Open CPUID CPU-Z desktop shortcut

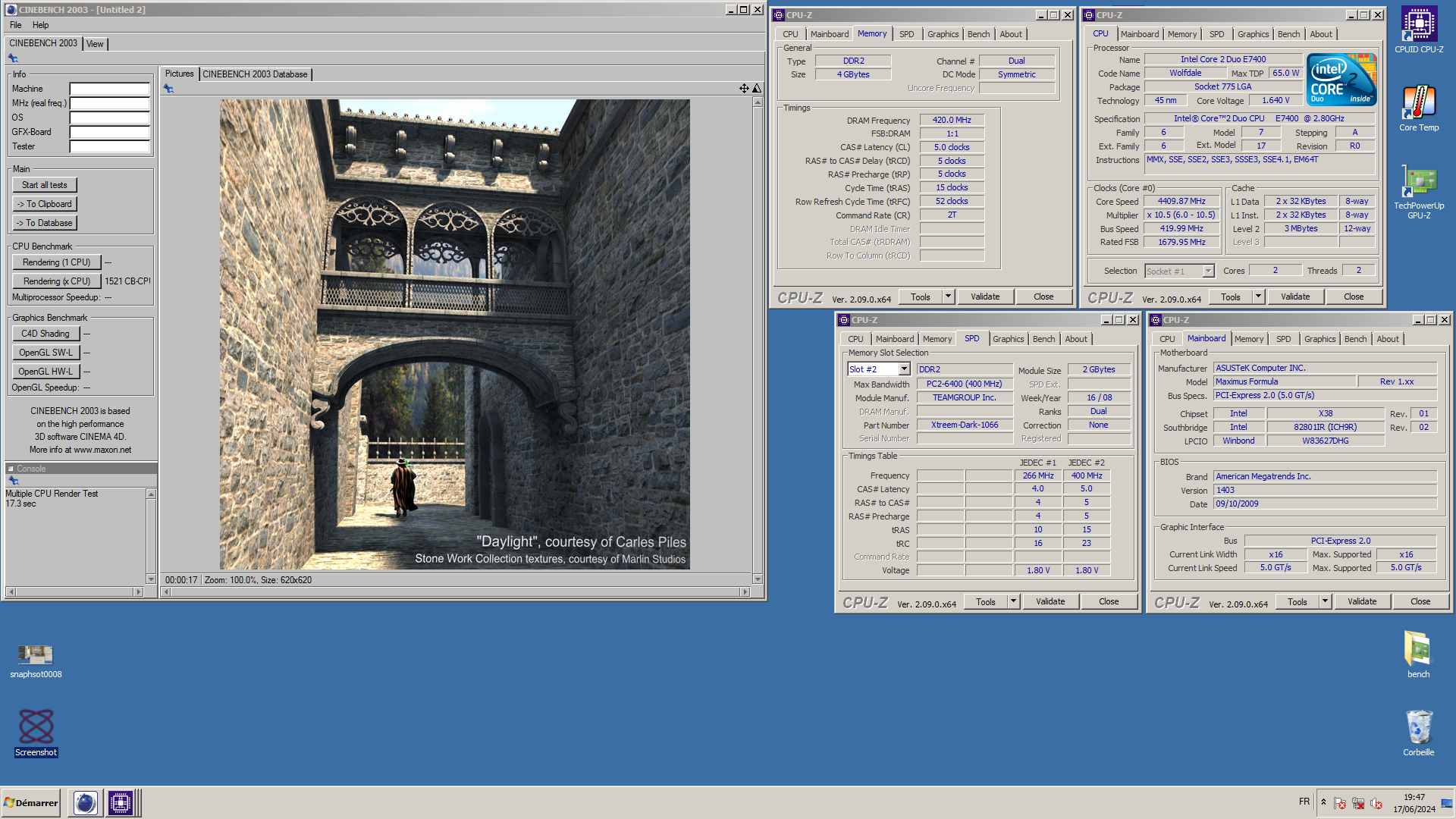[1419, 30]
